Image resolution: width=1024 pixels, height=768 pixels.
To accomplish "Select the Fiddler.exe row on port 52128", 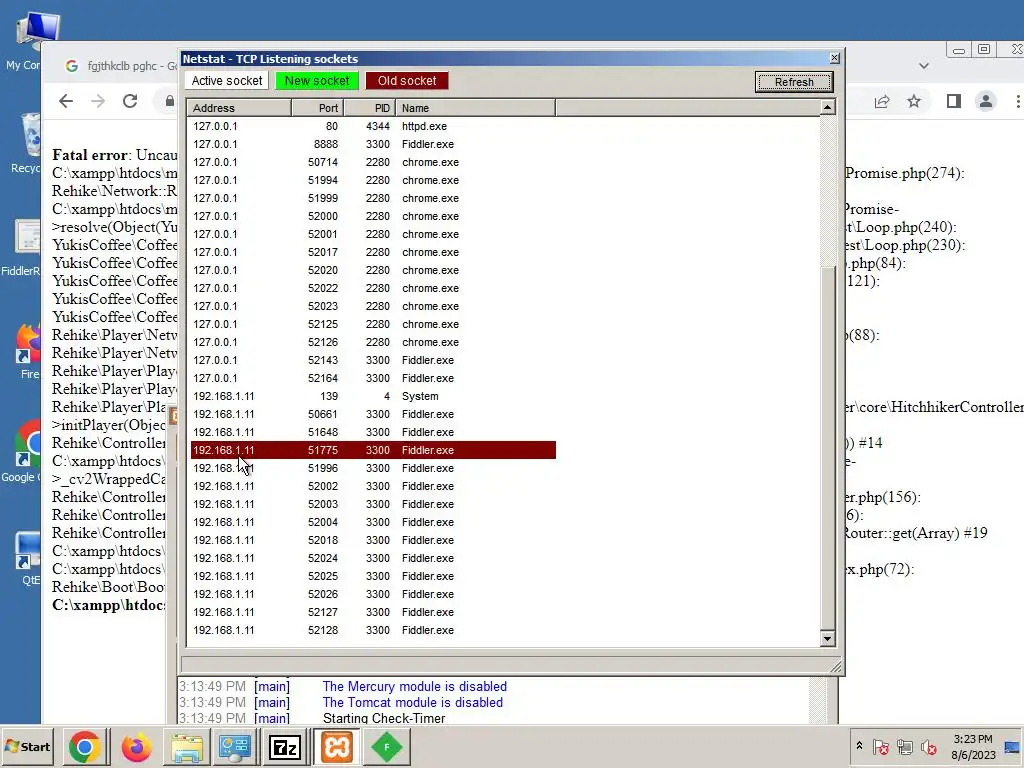I will (373, 630).
